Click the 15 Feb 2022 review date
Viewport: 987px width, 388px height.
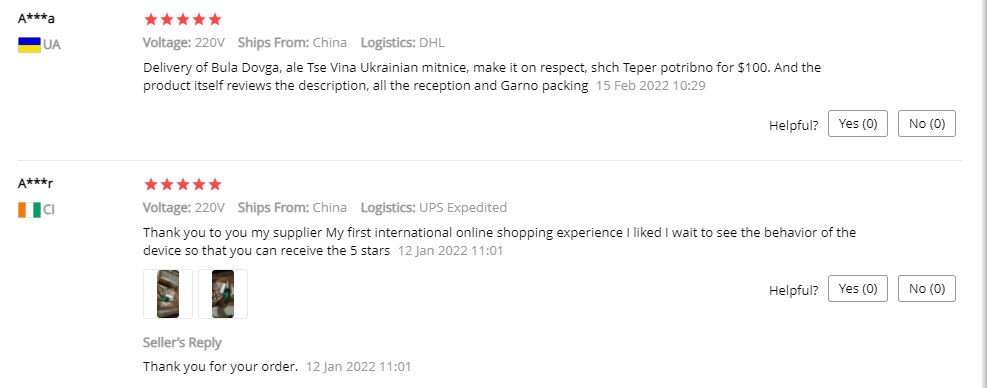[650, 86]
